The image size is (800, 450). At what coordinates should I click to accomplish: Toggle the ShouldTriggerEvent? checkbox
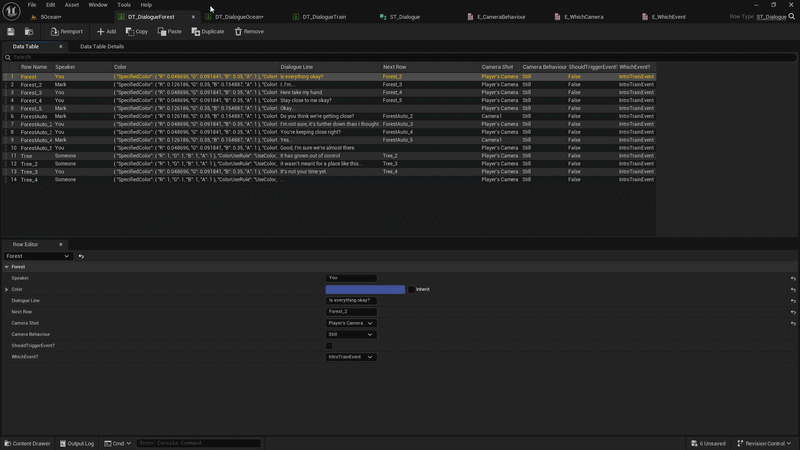pos(329,346)
